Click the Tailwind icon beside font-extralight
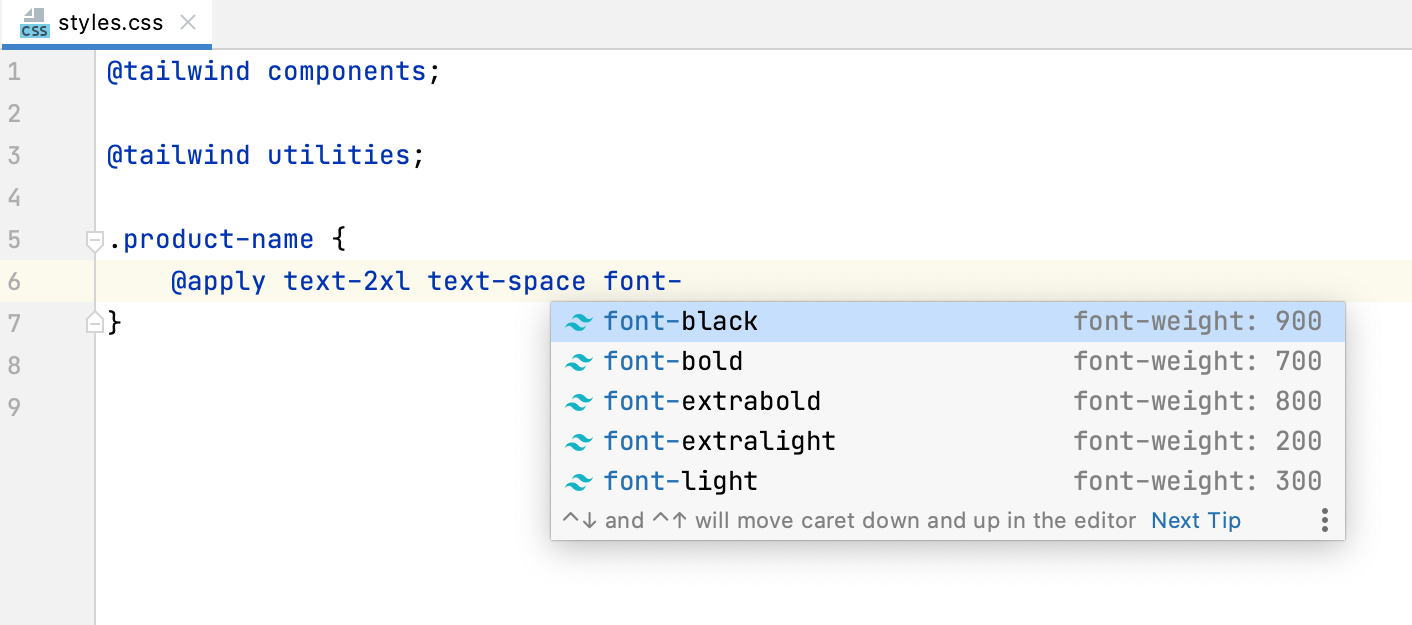 [578, 442]
